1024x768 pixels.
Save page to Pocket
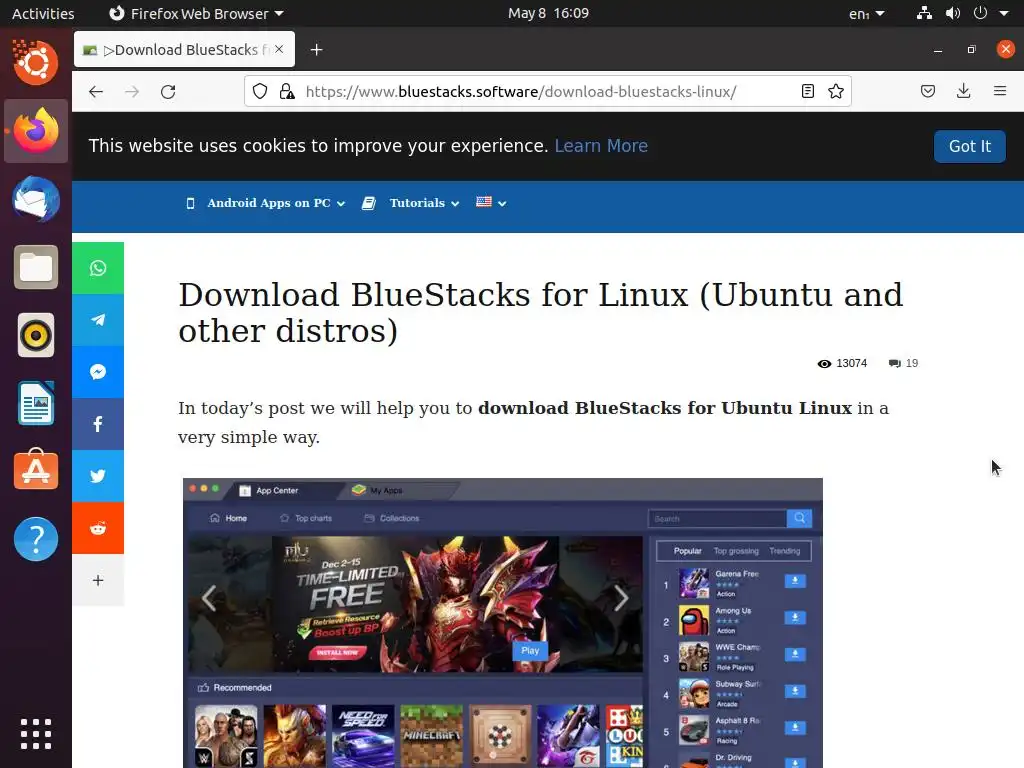click(x=928, y=91)
